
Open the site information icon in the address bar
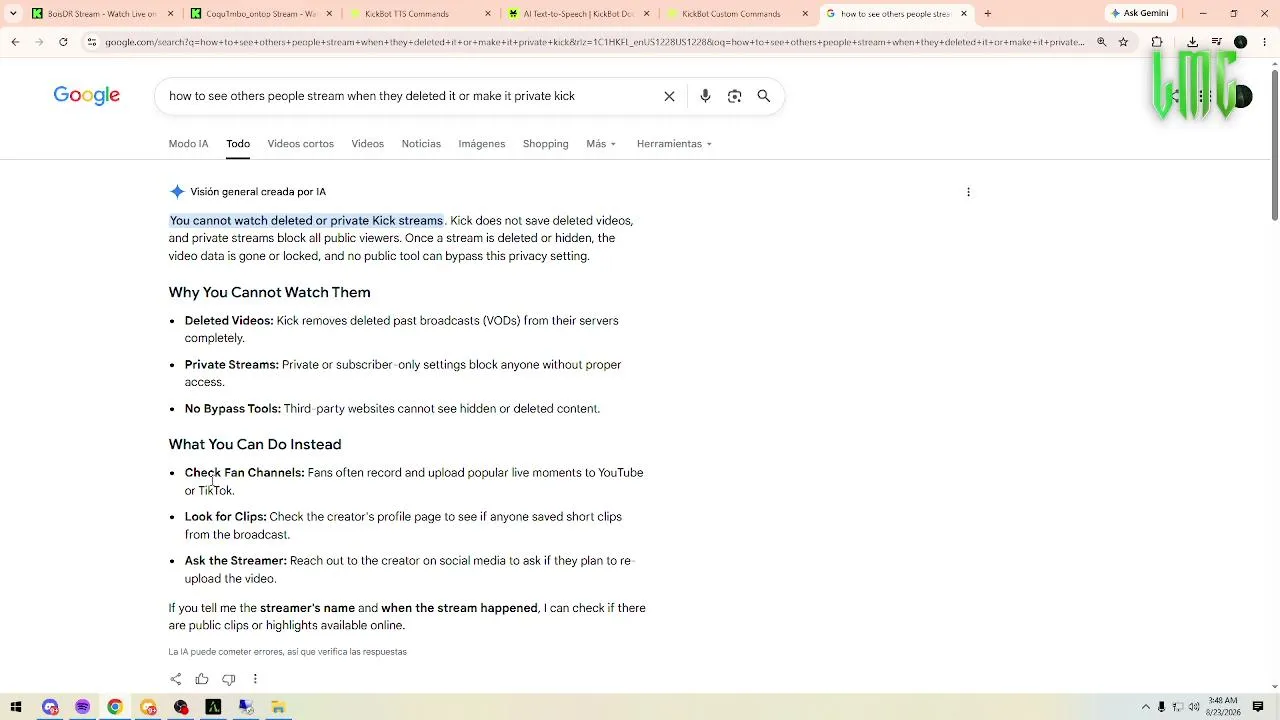coord(92,42)
